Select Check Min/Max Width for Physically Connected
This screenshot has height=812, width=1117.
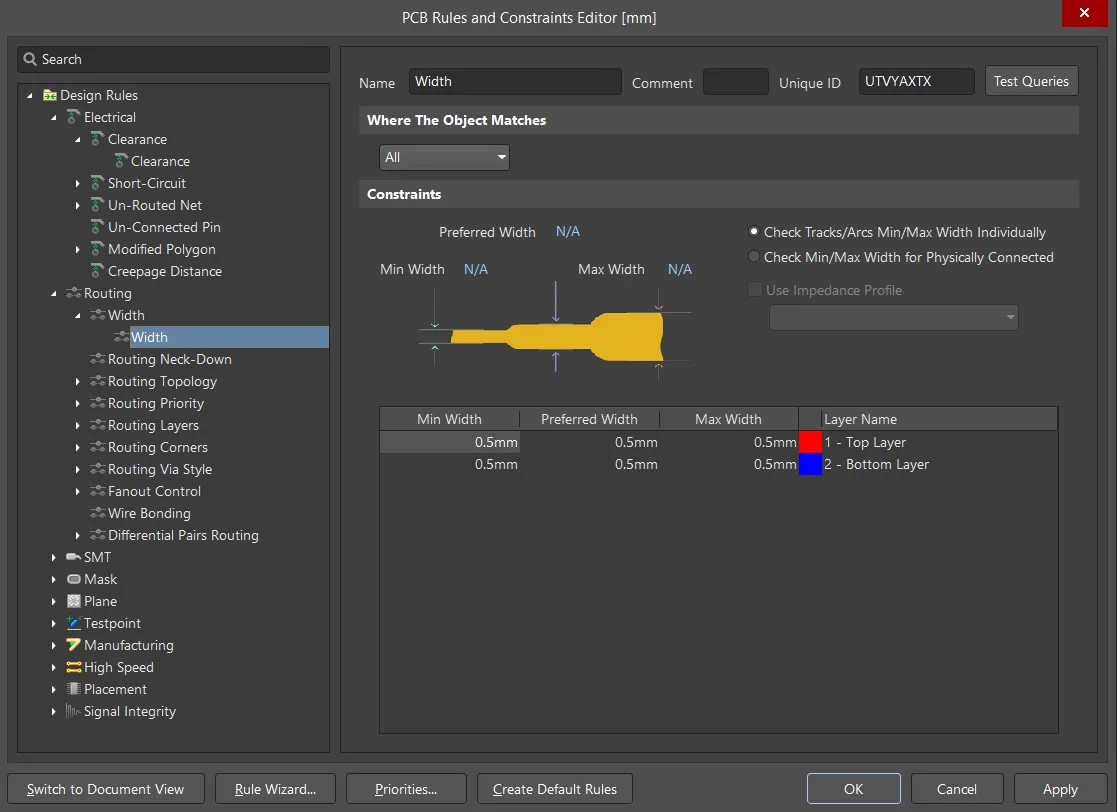click(x=754, y=256)
